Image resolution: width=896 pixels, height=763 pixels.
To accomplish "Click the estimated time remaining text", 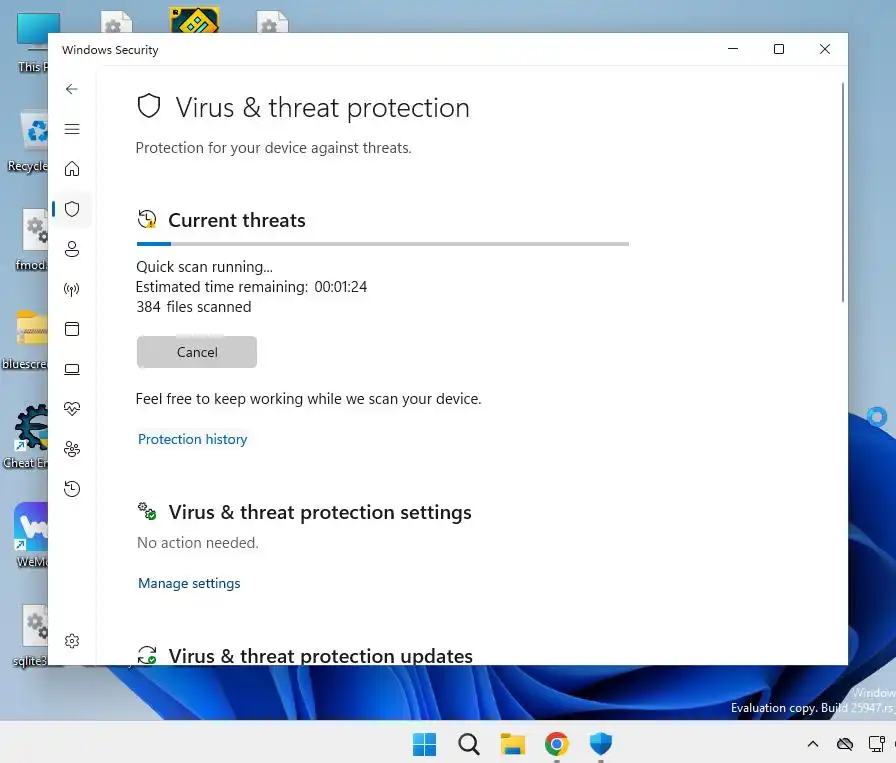I will click(251, 287).
